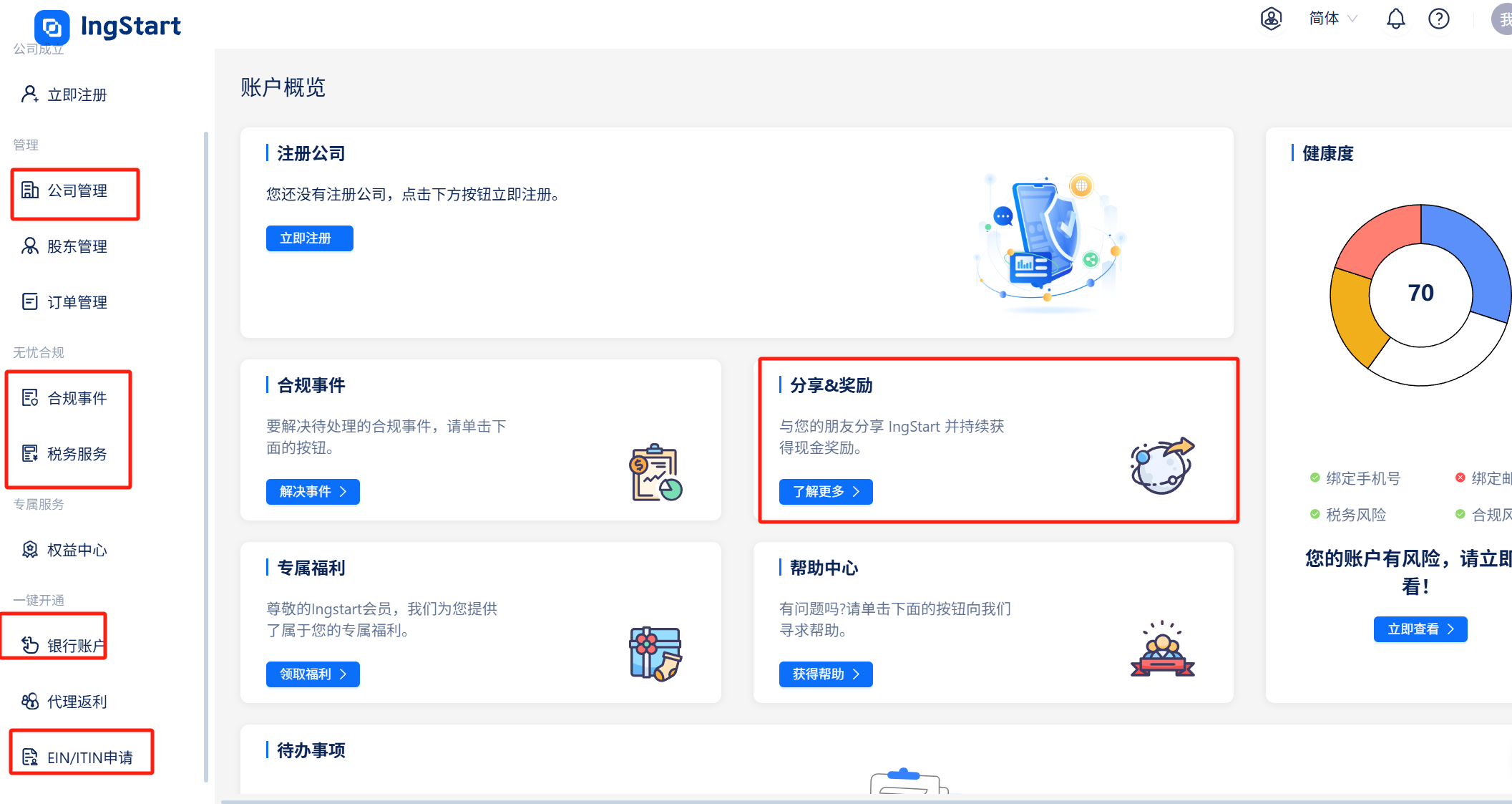This screenshot has width=1512, height=804.
Task: Go to 银行账户 in sidebar
Action: [76, 646]
